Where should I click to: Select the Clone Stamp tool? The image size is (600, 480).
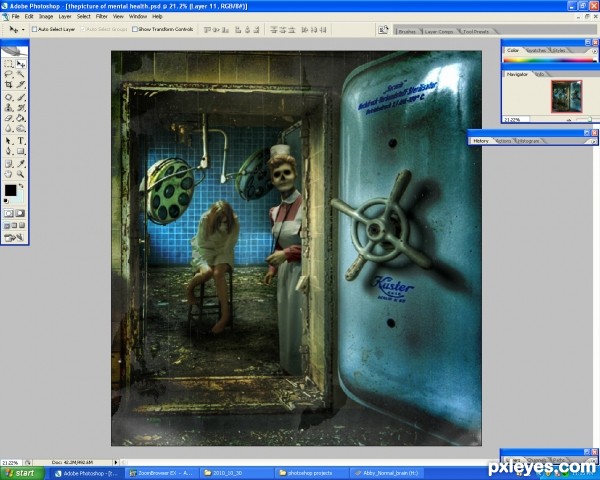[x=9, y=108]
